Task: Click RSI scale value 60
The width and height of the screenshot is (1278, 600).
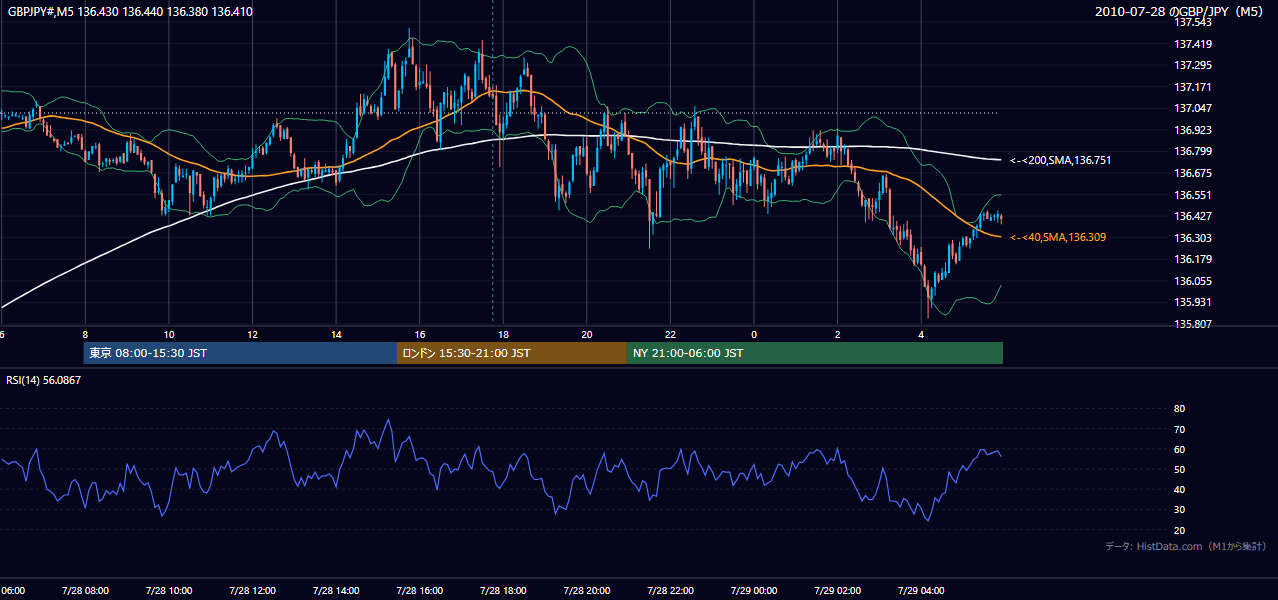Action: tap(1180, 449)
